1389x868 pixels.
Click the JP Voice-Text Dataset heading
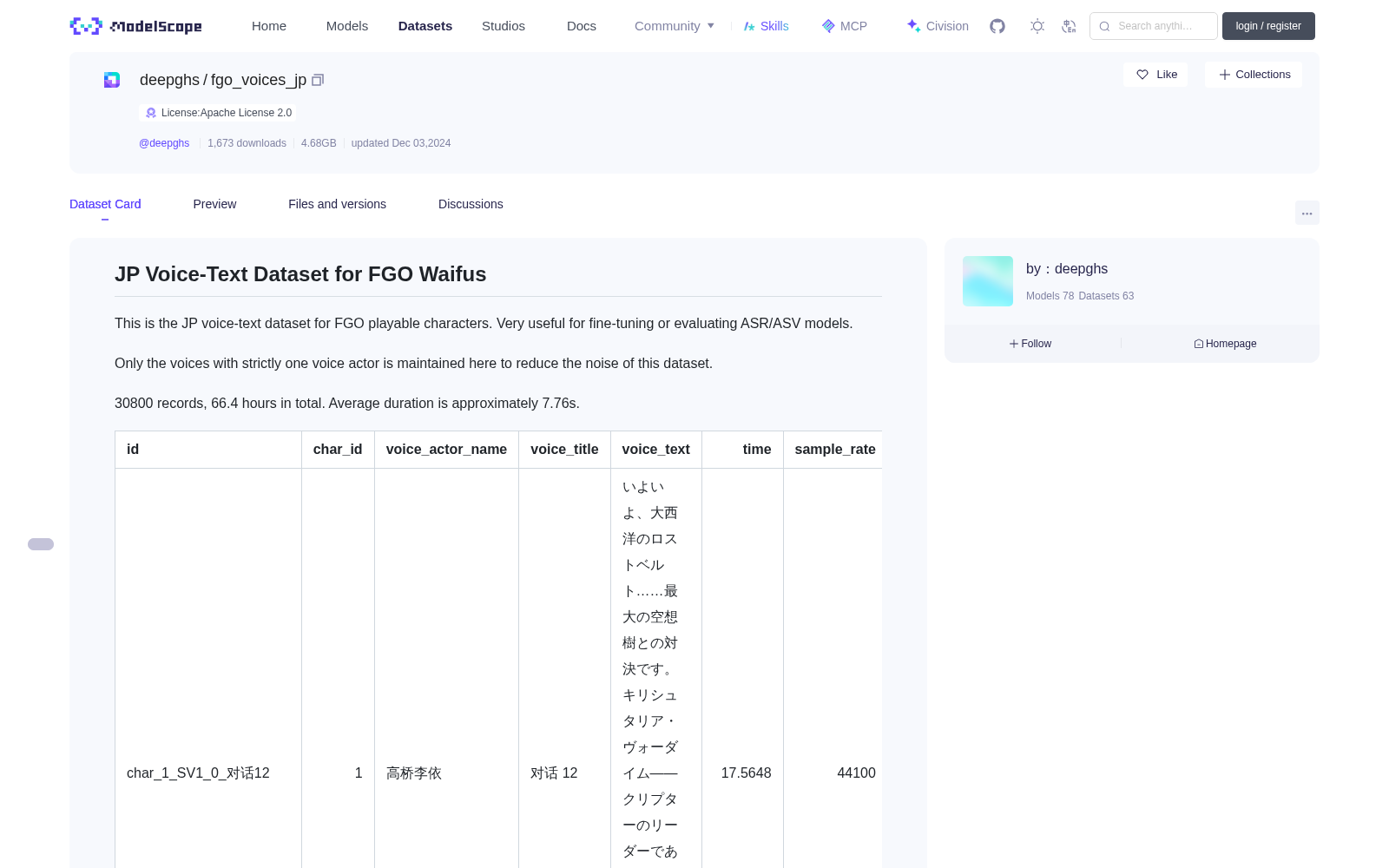[300, 274]
